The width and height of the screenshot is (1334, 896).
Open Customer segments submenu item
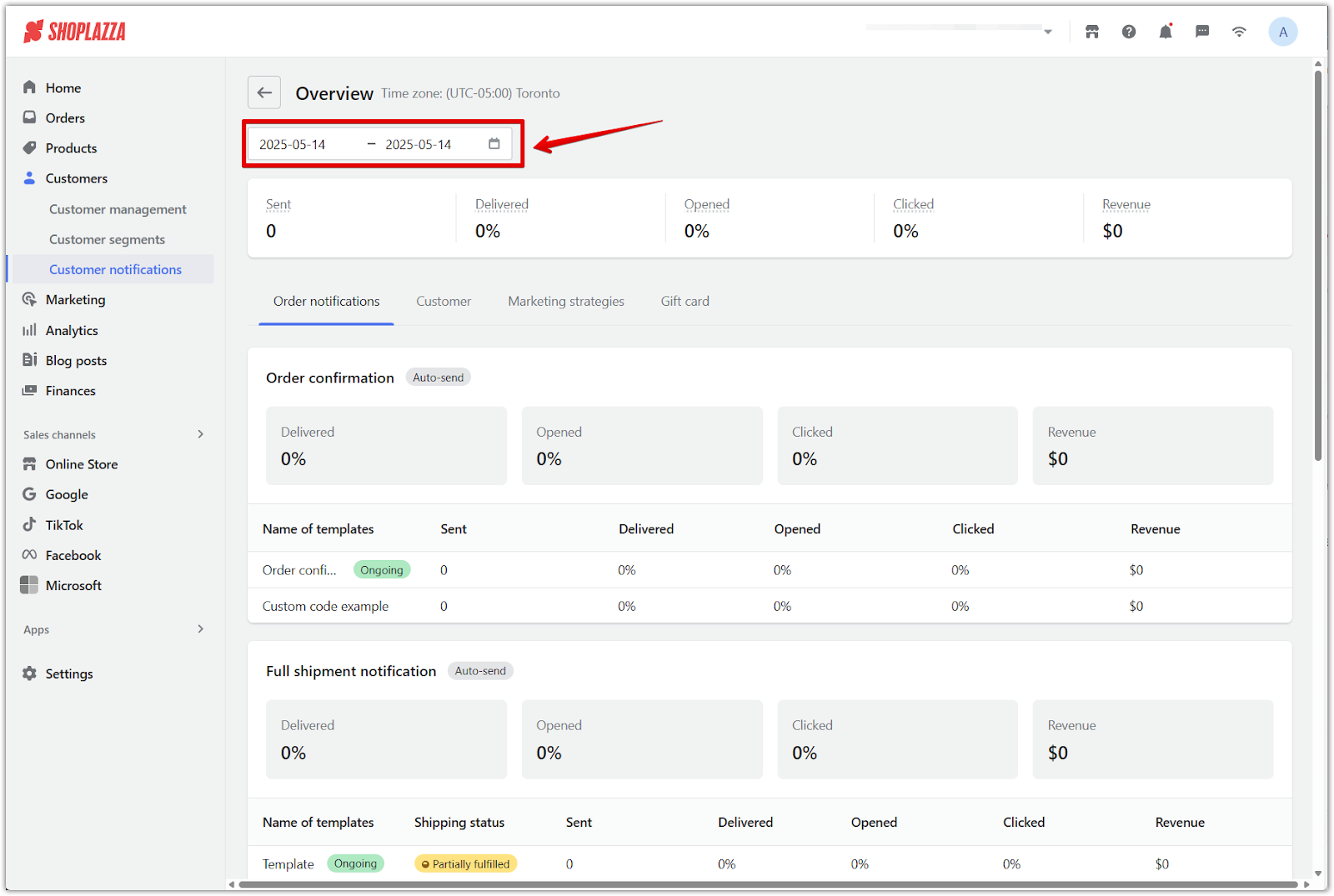click(x=107, y=239)
